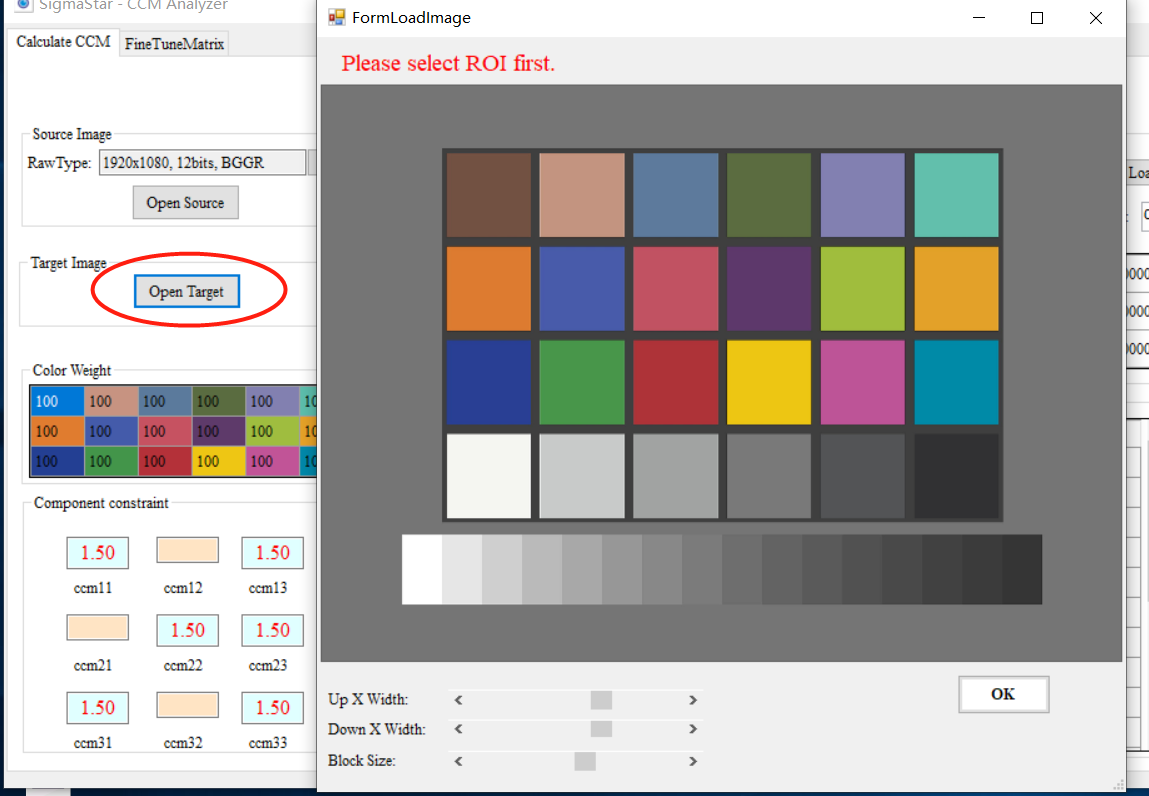
Task: Click the Down X Width slider thumb
Action: [x=601, y=729]
